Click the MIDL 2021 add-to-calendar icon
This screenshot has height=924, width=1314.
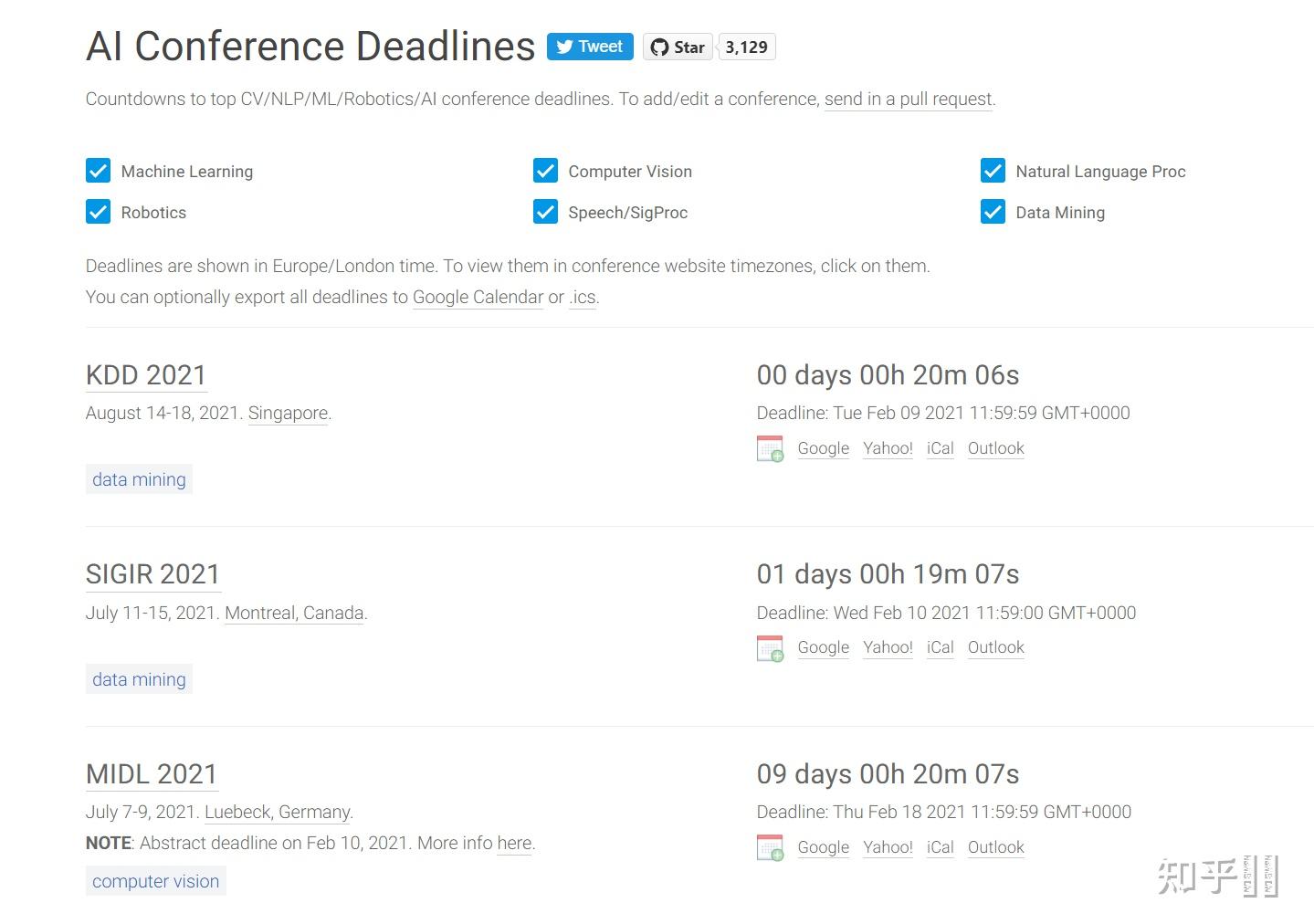[x=770, y=848]
